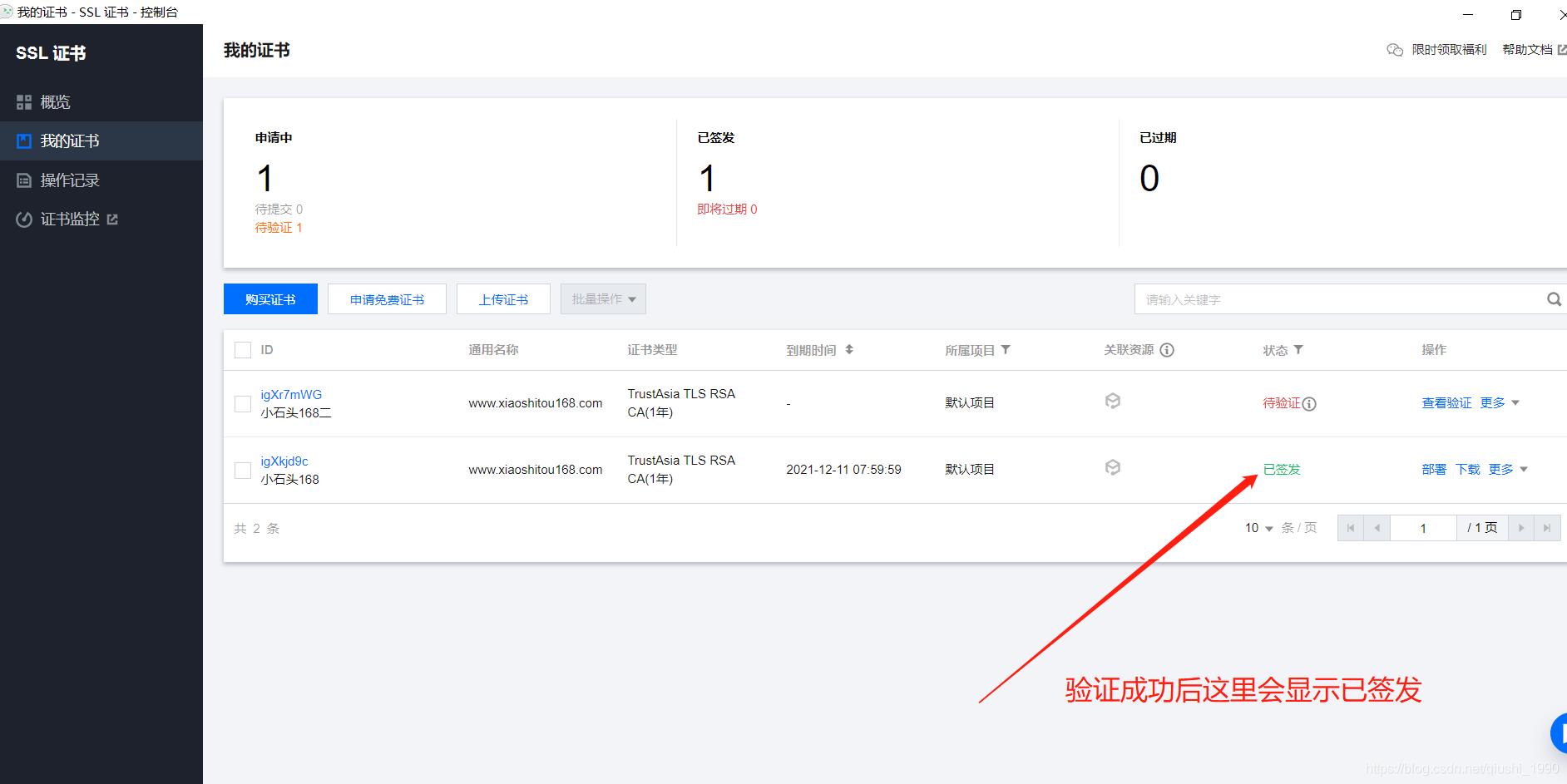This screenshot has width=1567, height=784.
Task: Select 我的证书 in the sidebar
Action: [x=101, y=141]
